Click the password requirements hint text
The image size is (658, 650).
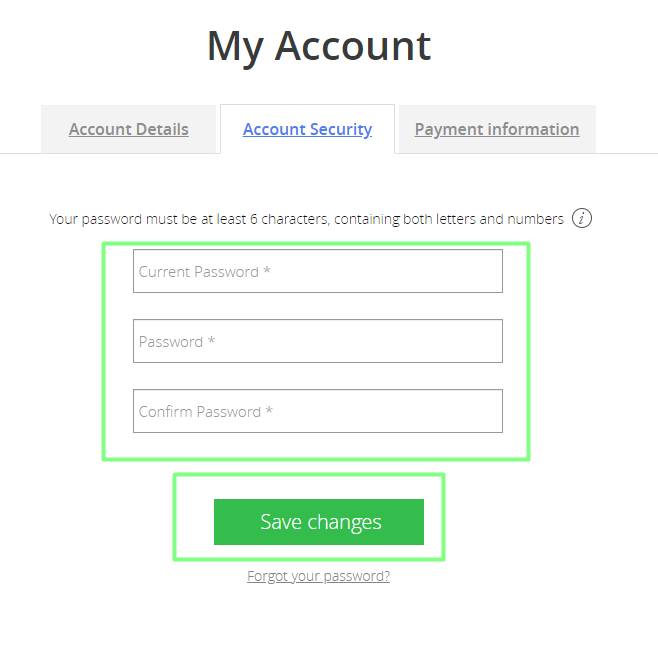306,219
